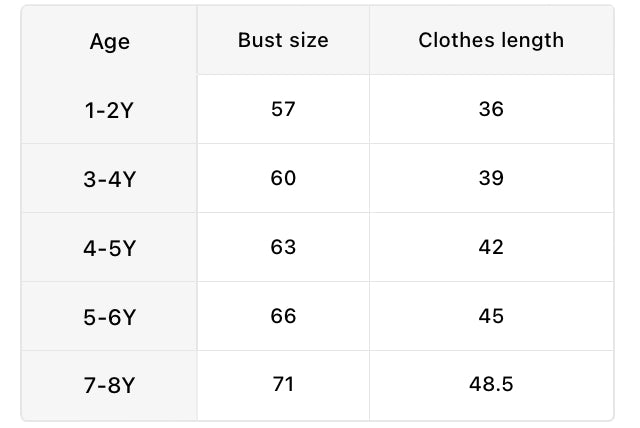The image size is (640, 428).
Task: Pick the bust size cell for age 7-8Y
Action: pos(283,384)
